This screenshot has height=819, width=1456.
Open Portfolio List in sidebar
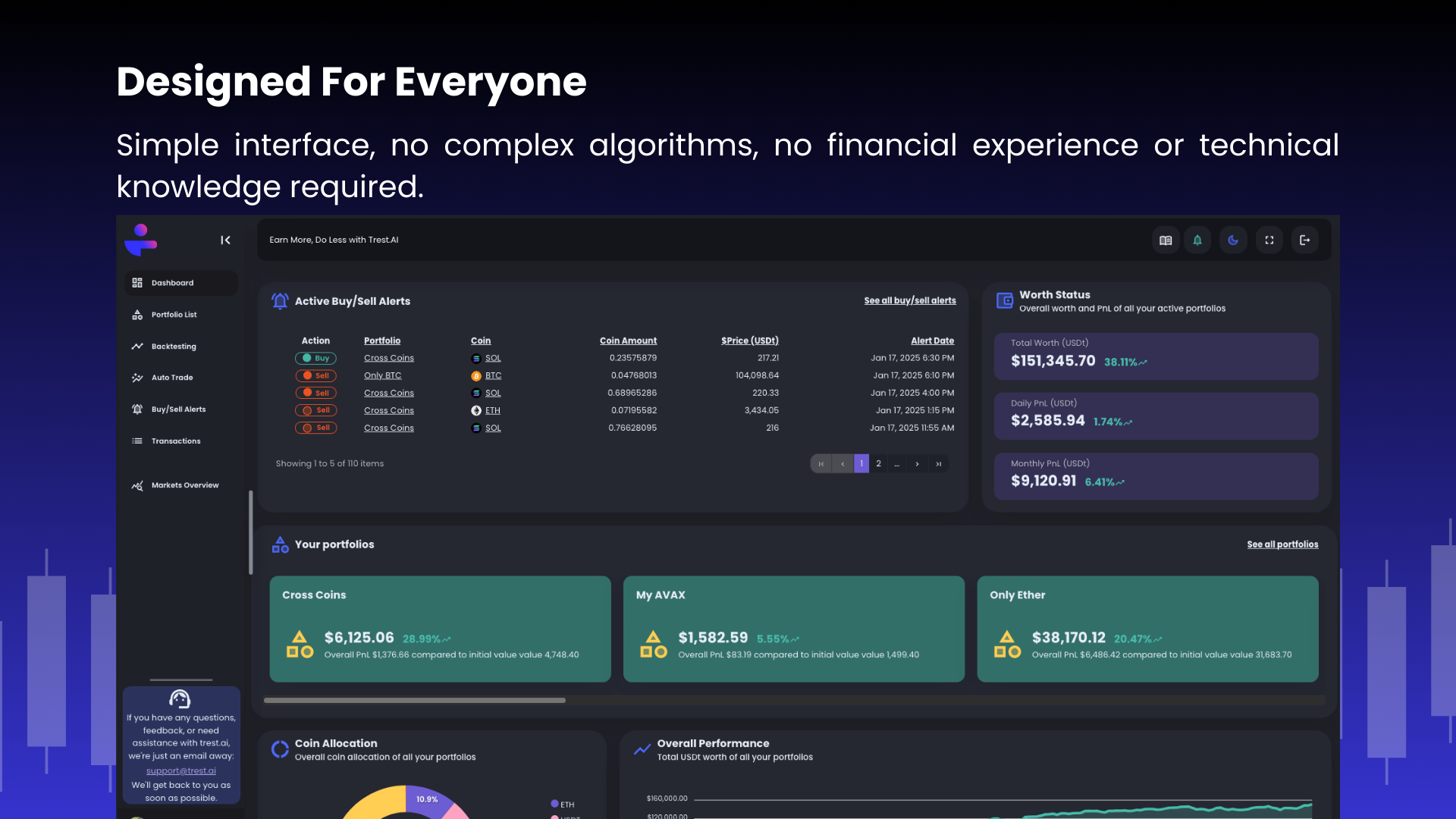174,315
